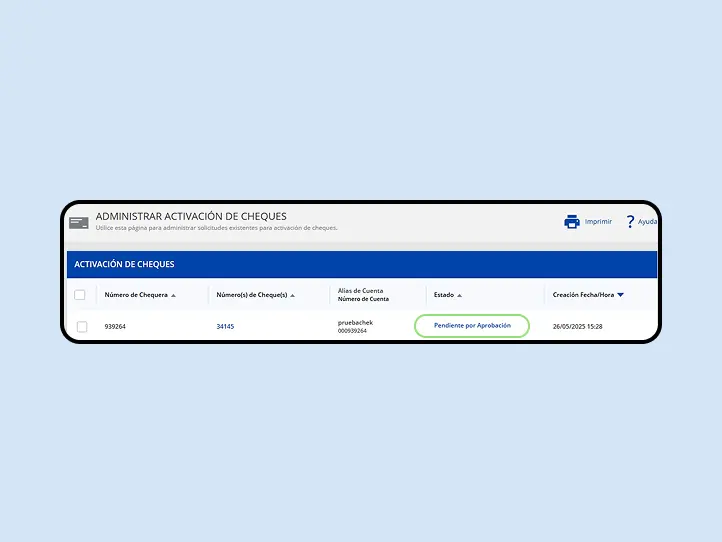Click the Alias de Cuenta header
The height and width of the screenshot is (542, 722).
pos(361,291)
